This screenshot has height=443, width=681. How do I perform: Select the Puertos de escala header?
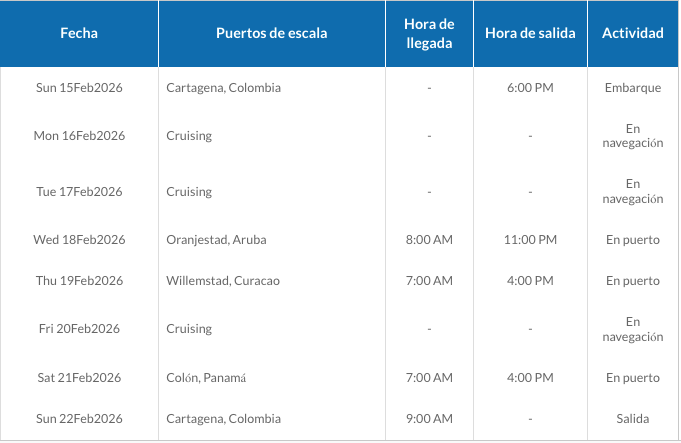tap(272, 33)
